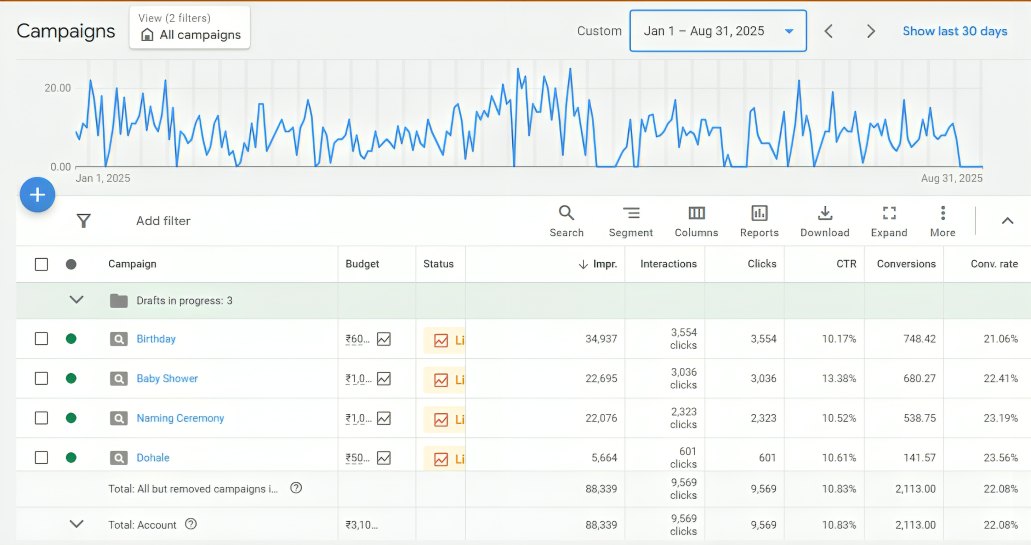Open the Naming Ceremony campaign link

[180, 418]
